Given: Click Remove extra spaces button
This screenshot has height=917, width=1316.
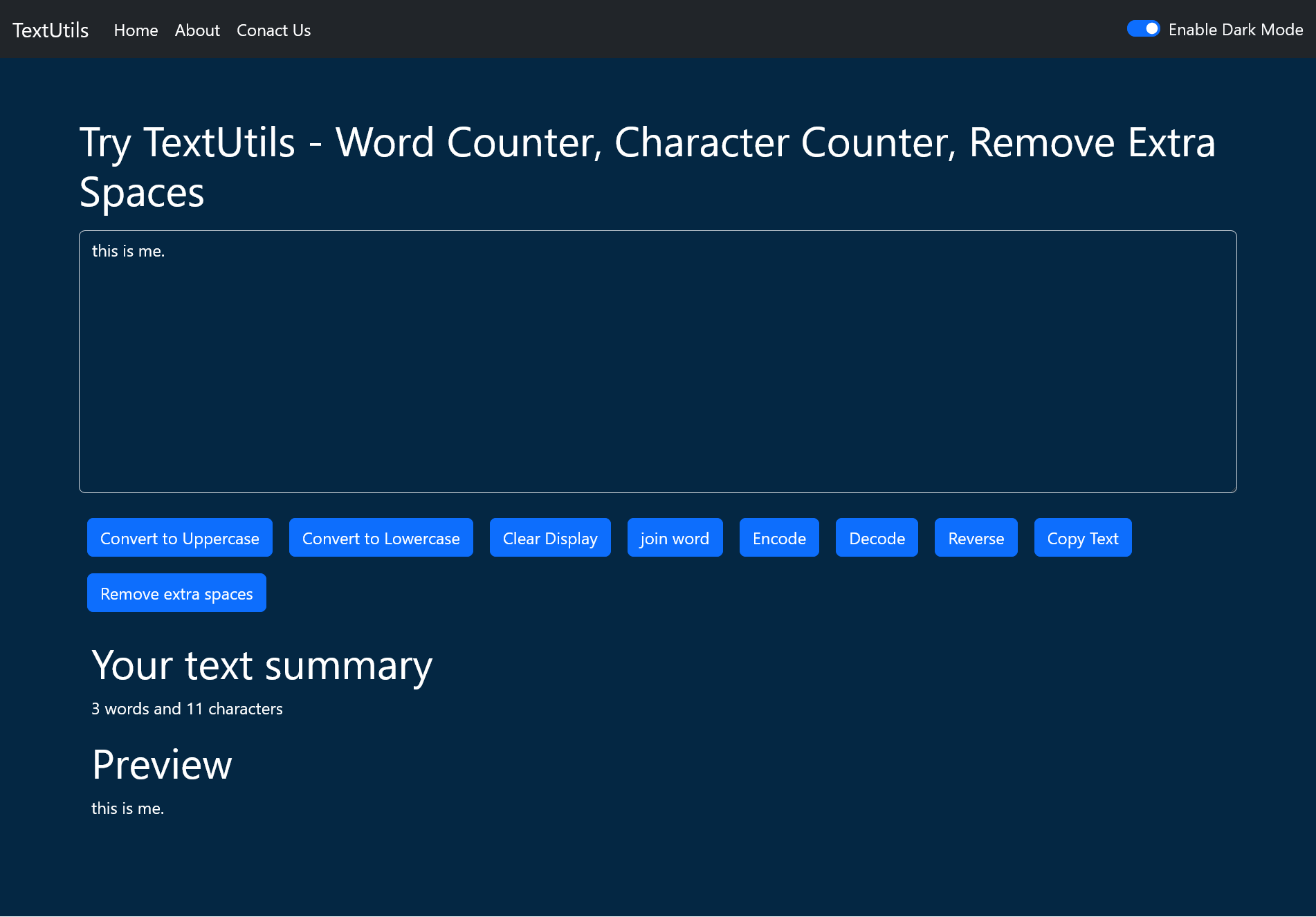Looking at the screenshot, I should point(176,593).
